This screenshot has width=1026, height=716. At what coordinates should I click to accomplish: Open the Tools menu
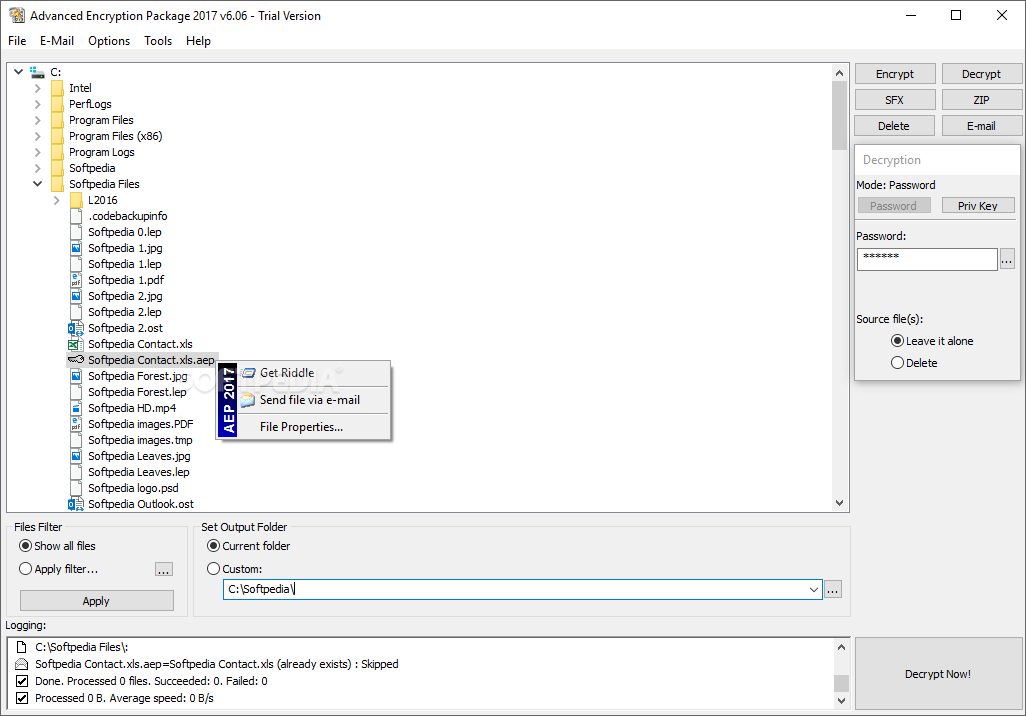coord(158,41)
